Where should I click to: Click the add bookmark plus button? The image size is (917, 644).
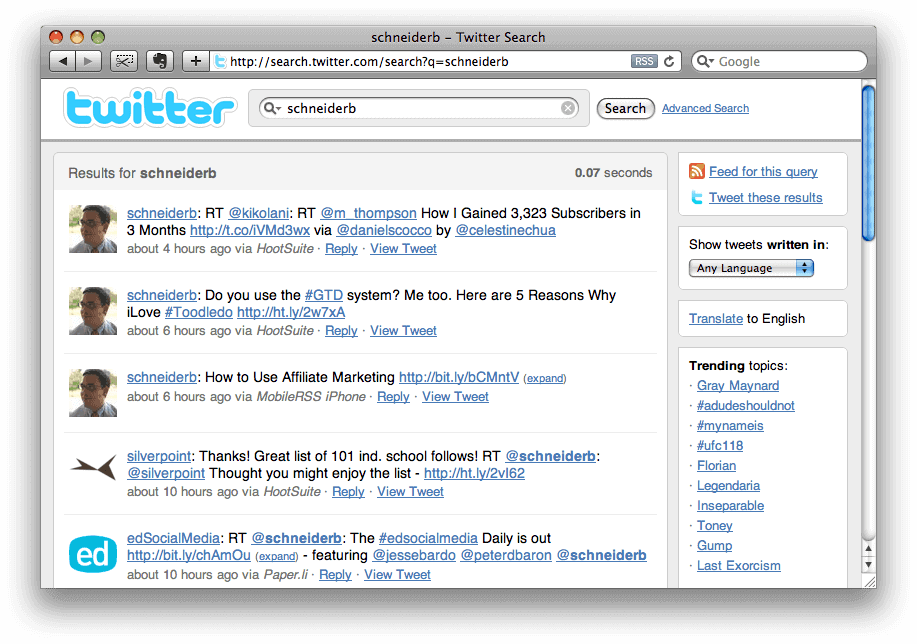196,61
